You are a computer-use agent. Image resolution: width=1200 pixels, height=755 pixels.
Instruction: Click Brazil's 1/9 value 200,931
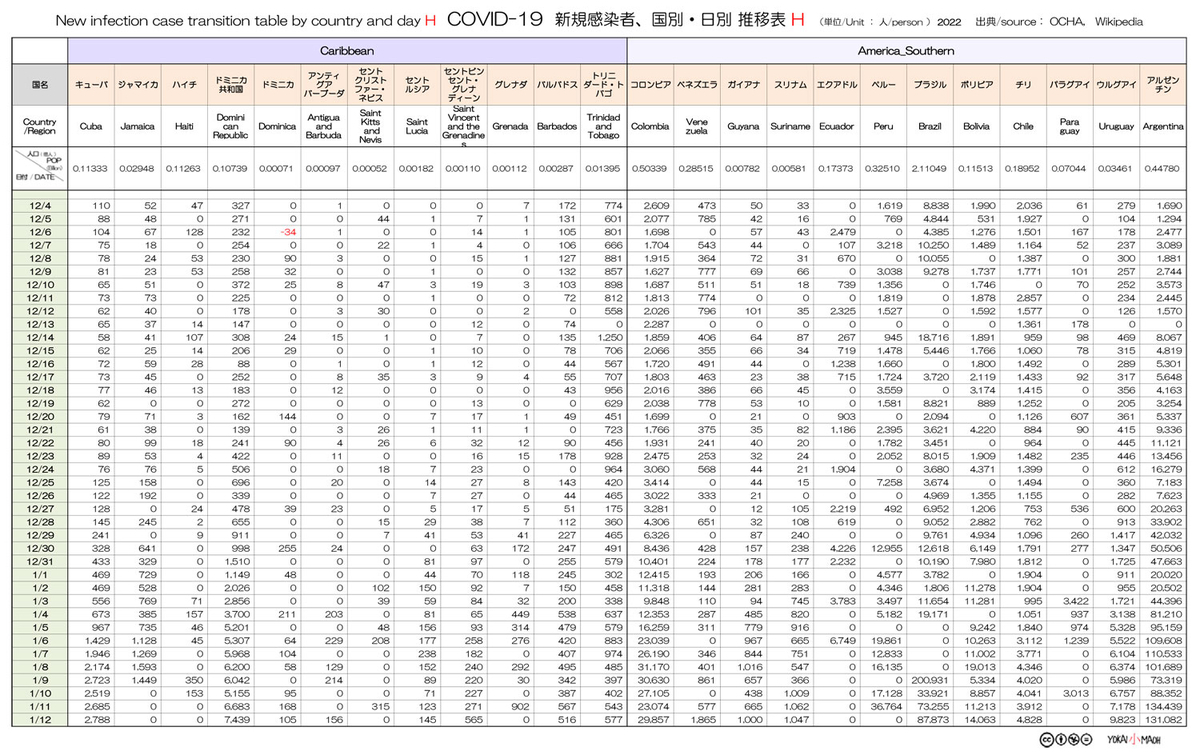pos(932,679)
